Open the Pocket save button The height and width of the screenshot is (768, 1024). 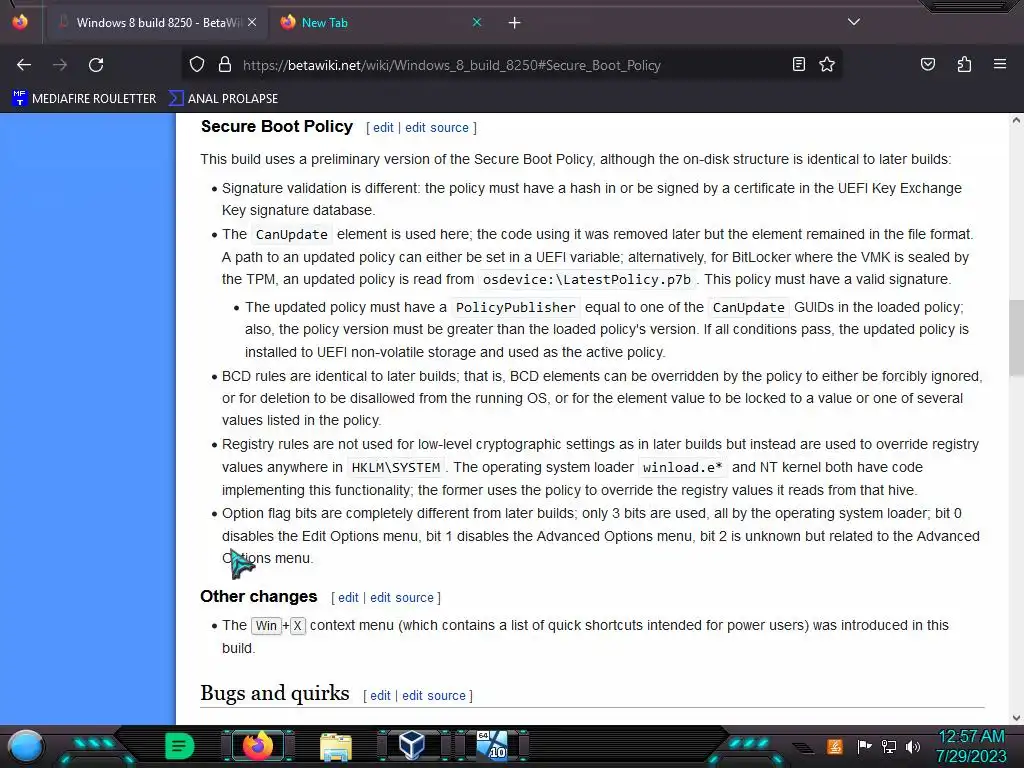click(x=927, y=65)
